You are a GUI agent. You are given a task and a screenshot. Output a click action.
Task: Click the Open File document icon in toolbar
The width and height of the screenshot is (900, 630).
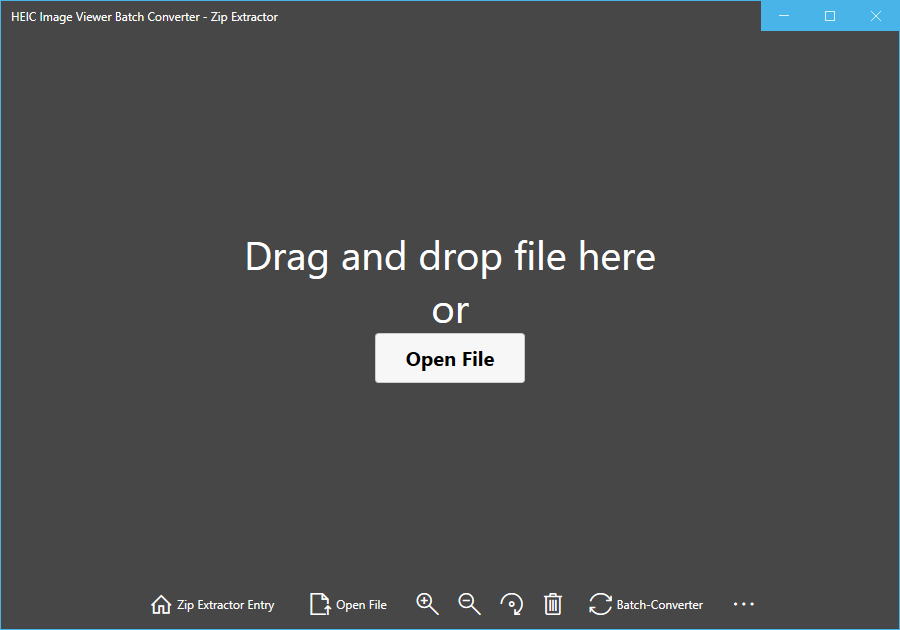318,603
